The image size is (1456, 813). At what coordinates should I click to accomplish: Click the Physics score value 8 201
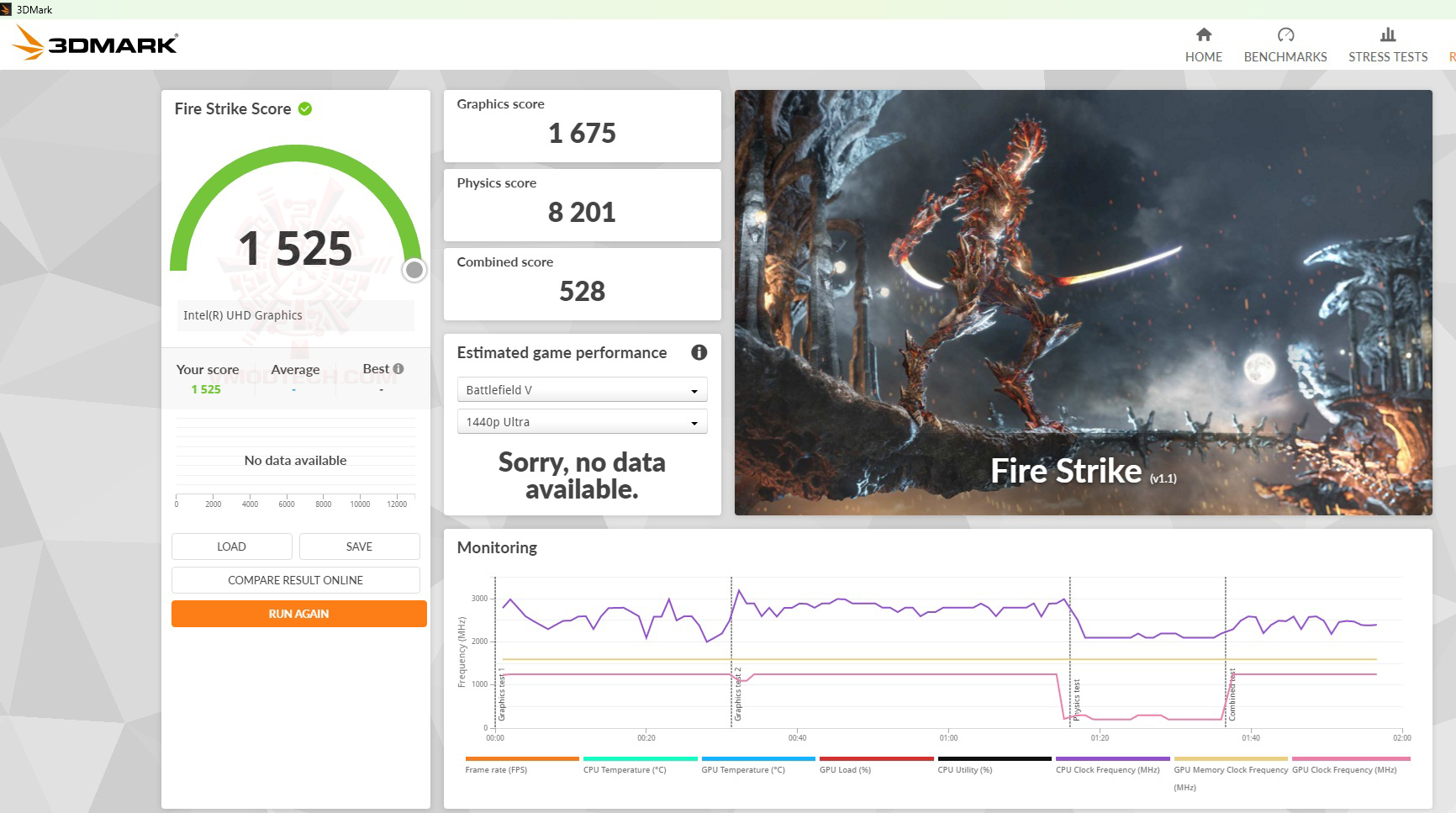(x=582, y=212)
